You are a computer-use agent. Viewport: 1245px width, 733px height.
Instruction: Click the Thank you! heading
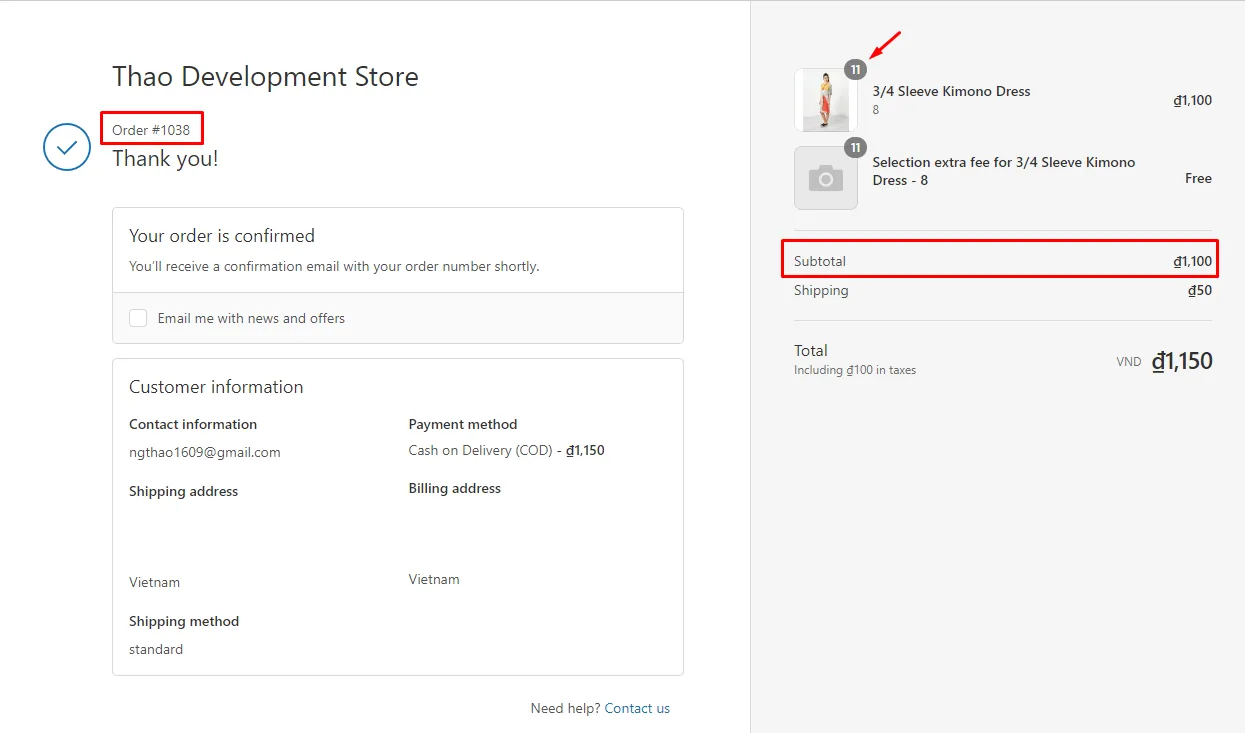(x=165, y=158)
